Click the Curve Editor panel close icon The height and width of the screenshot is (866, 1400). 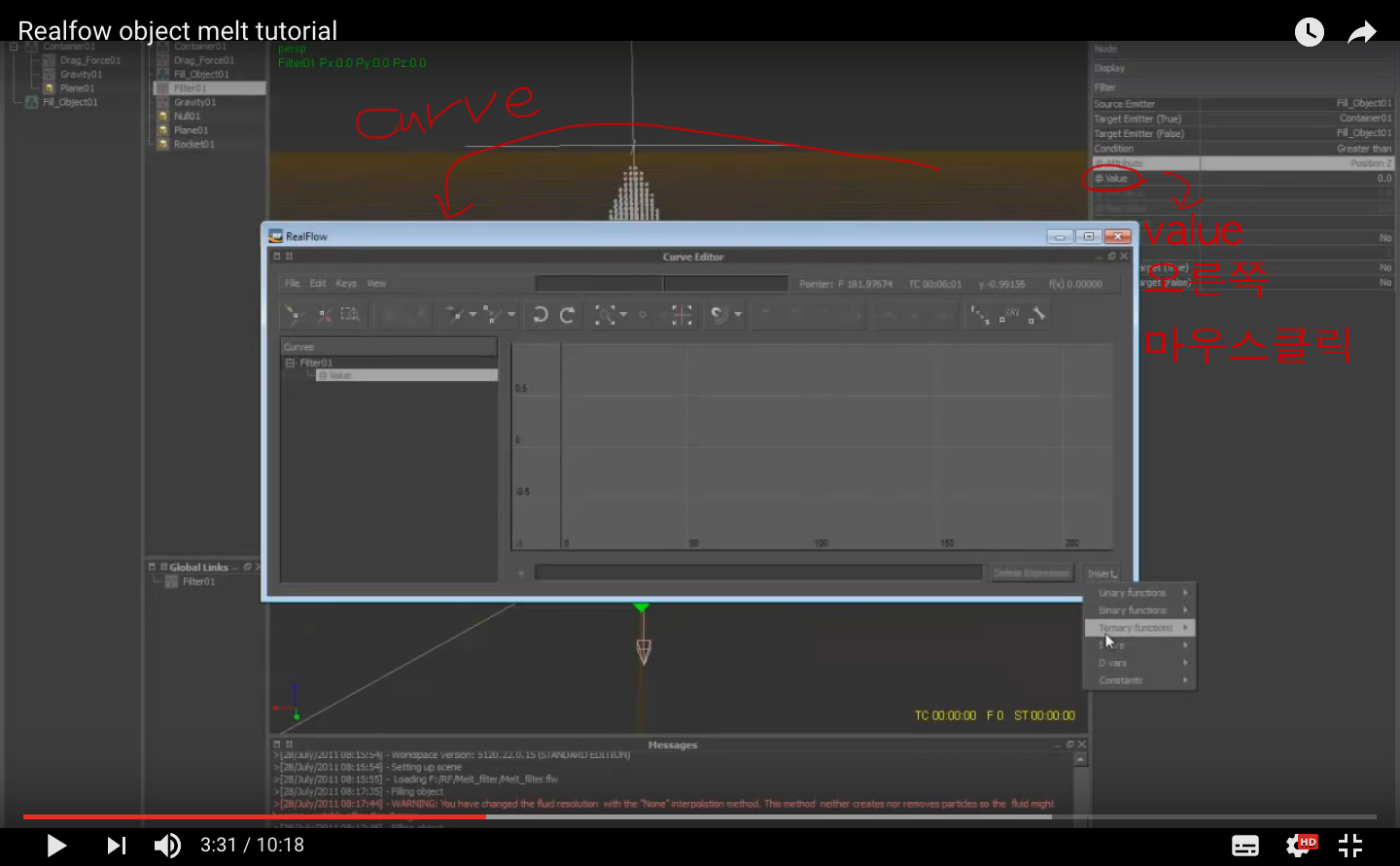1124,257
